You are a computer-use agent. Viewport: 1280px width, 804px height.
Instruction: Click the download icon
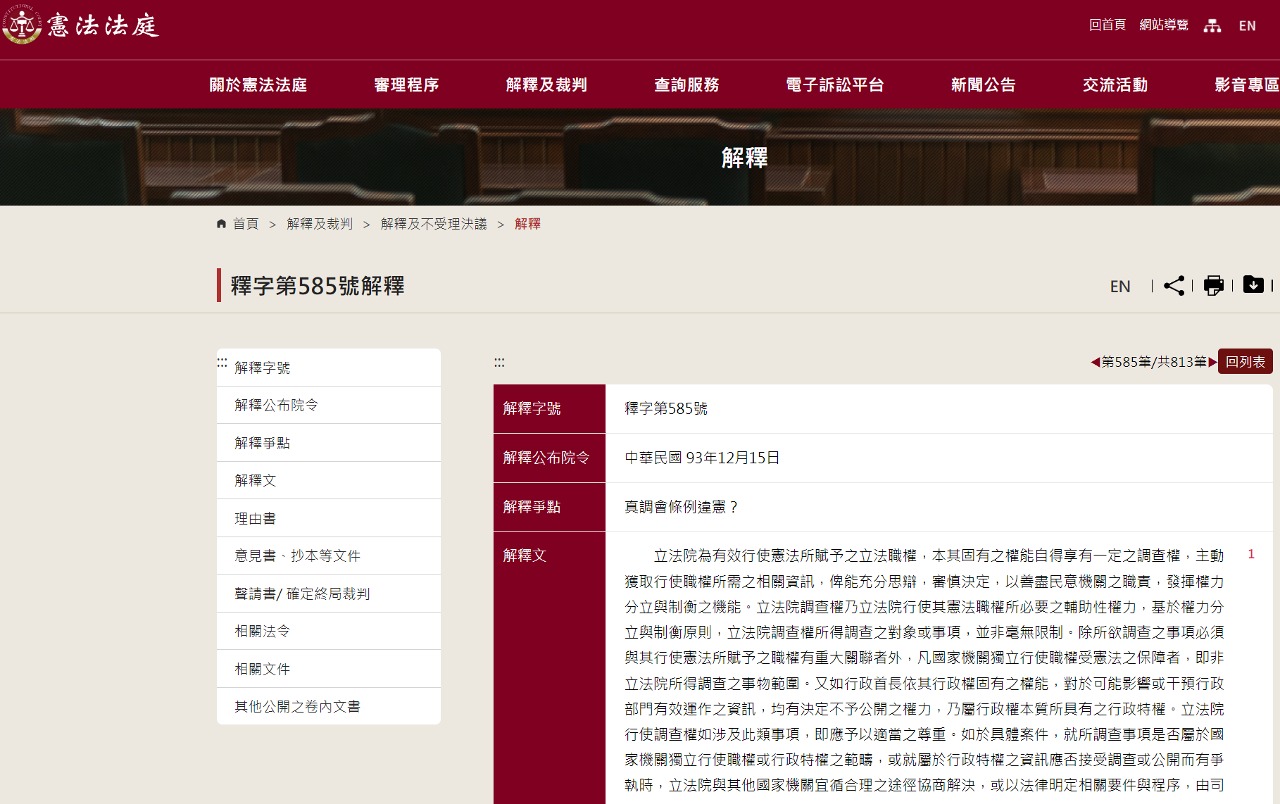pyautogui.click(x=1253, y=285)
